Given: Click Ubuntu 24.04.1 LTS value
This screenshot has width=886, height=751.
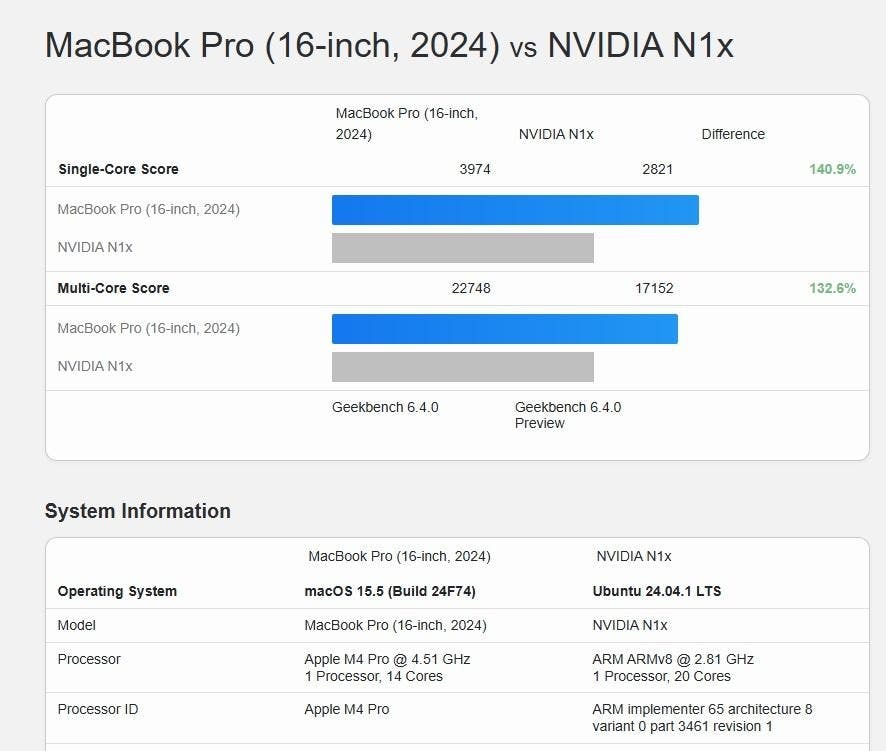Looking at the screenshot, I should pyautogui.click(x=657, y=591).
